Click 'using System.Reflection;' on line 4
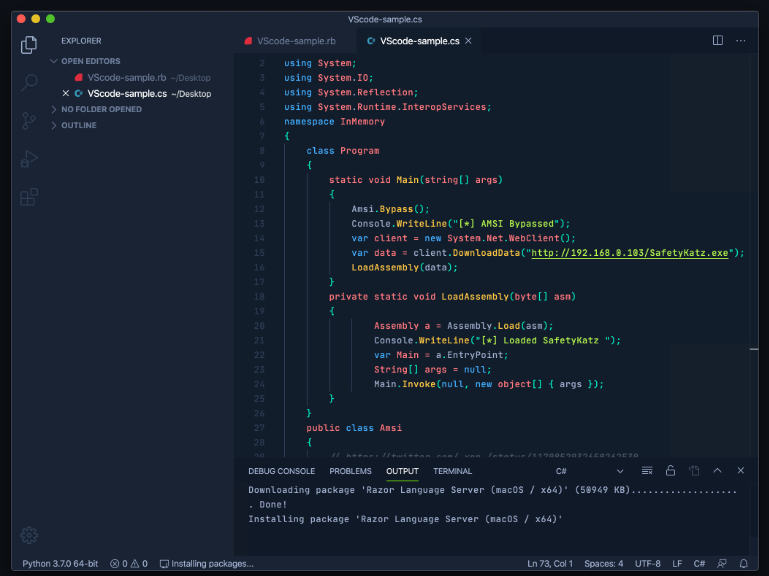769x576 pixels. point(351,92)
